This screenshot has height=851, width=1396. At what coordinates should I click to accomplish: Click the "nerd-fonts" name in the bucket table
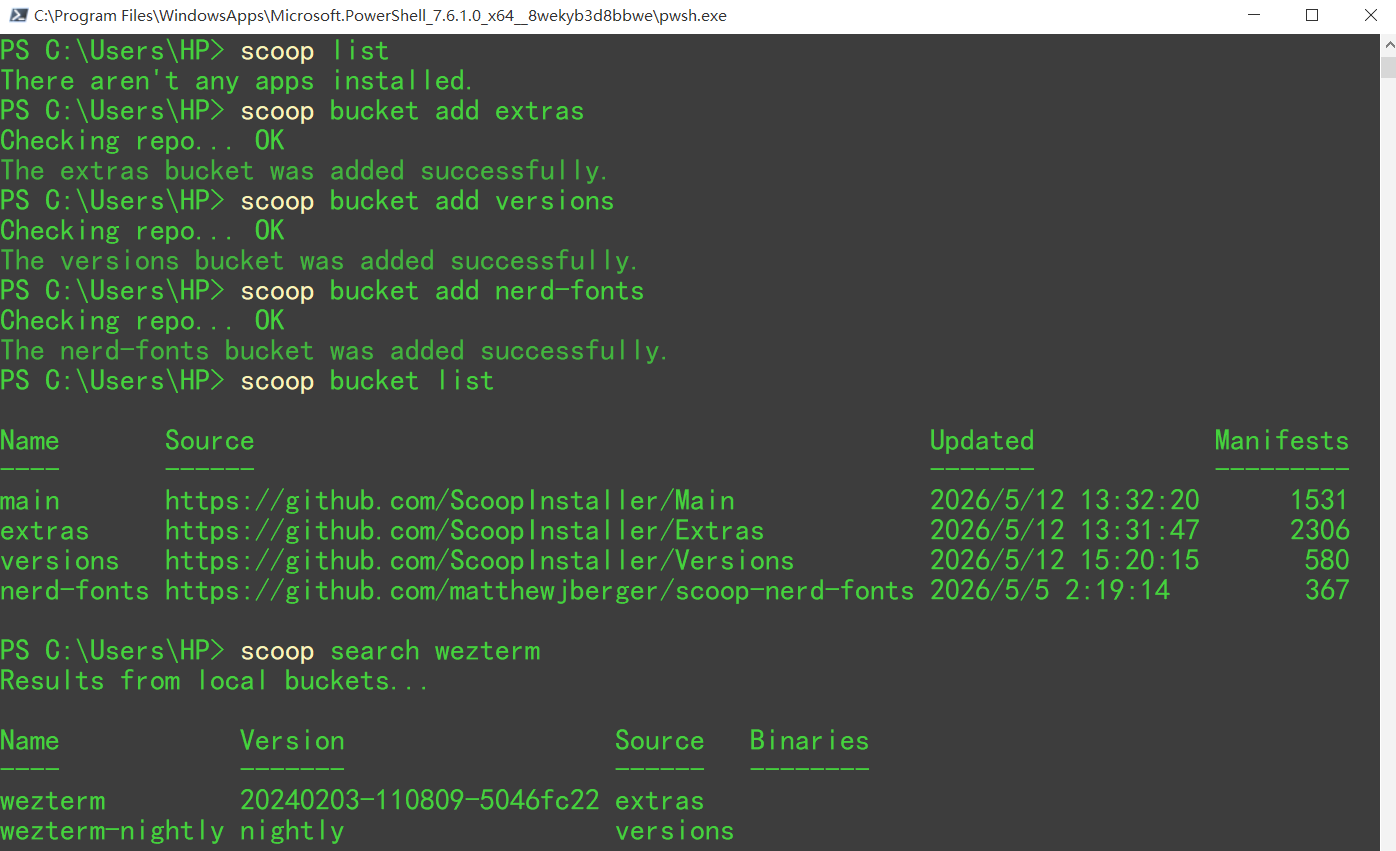coord(75,591)
